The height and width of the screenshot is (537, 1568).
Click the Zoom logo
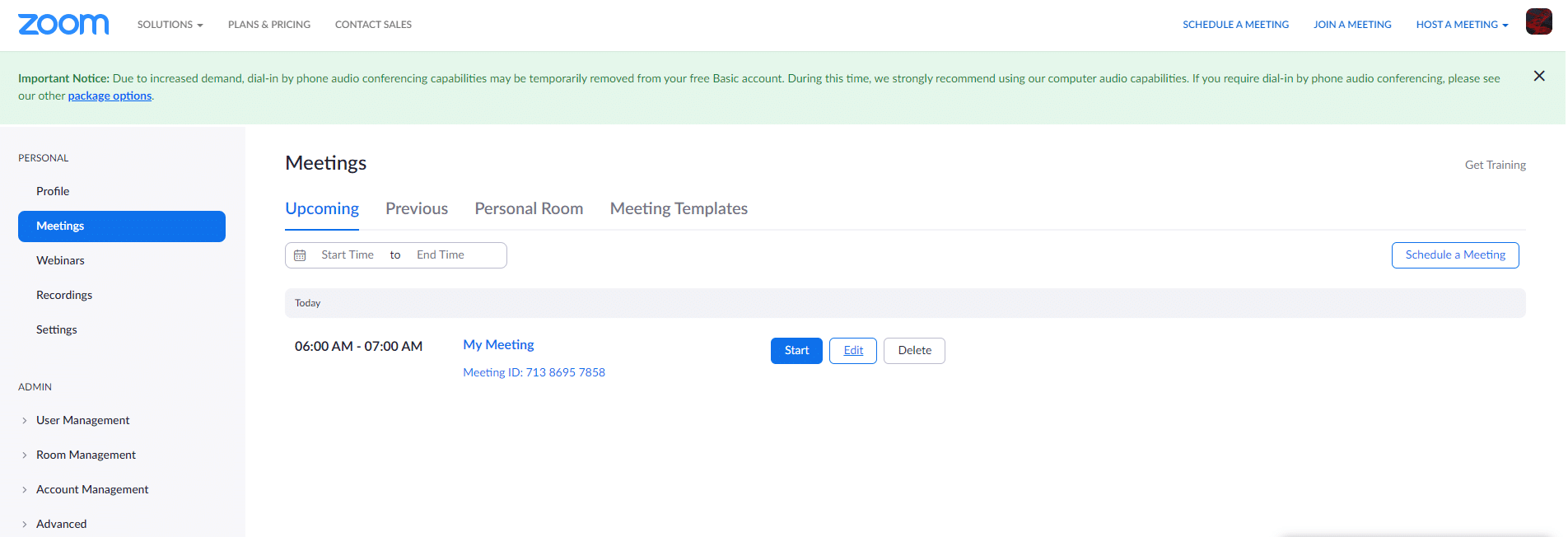pyautogui.click(x=63, y=25)
